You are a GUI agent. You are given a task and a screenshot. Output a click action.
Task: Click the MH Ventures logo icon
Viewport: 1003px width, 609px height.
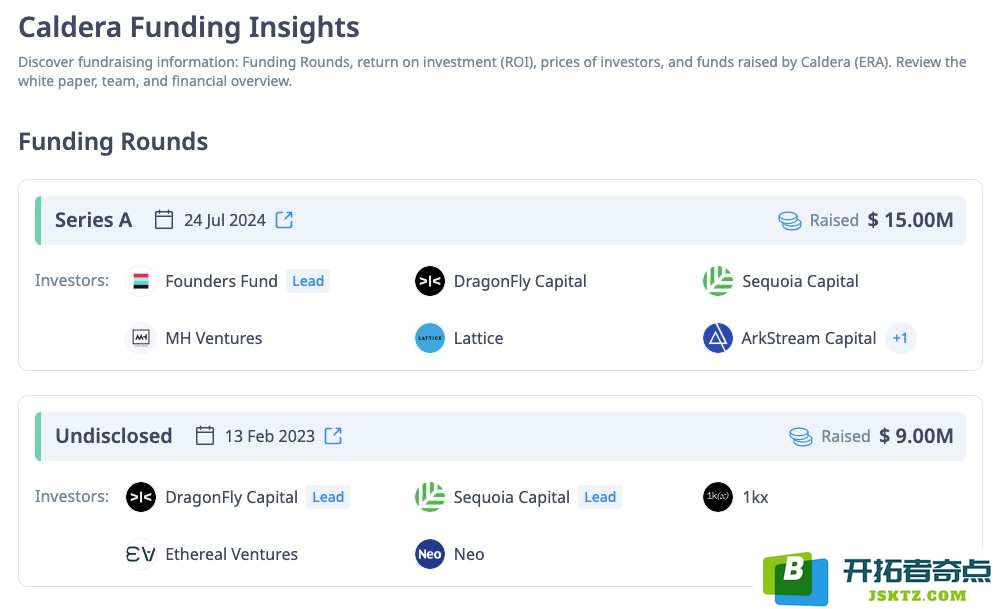[x=141, y=337]
